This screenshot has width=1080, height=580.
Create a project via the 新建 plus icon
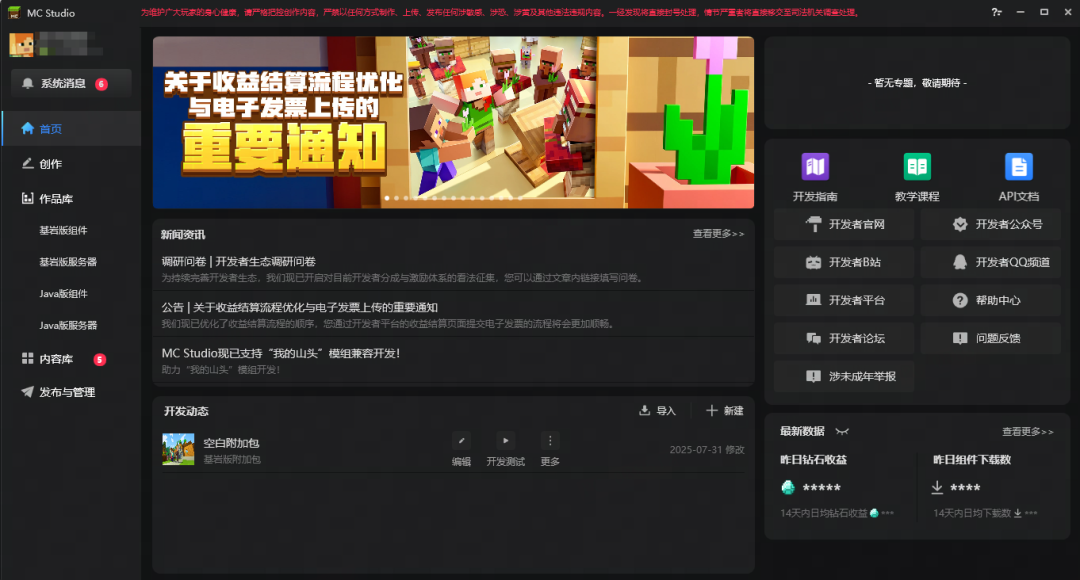click(712, 410)
